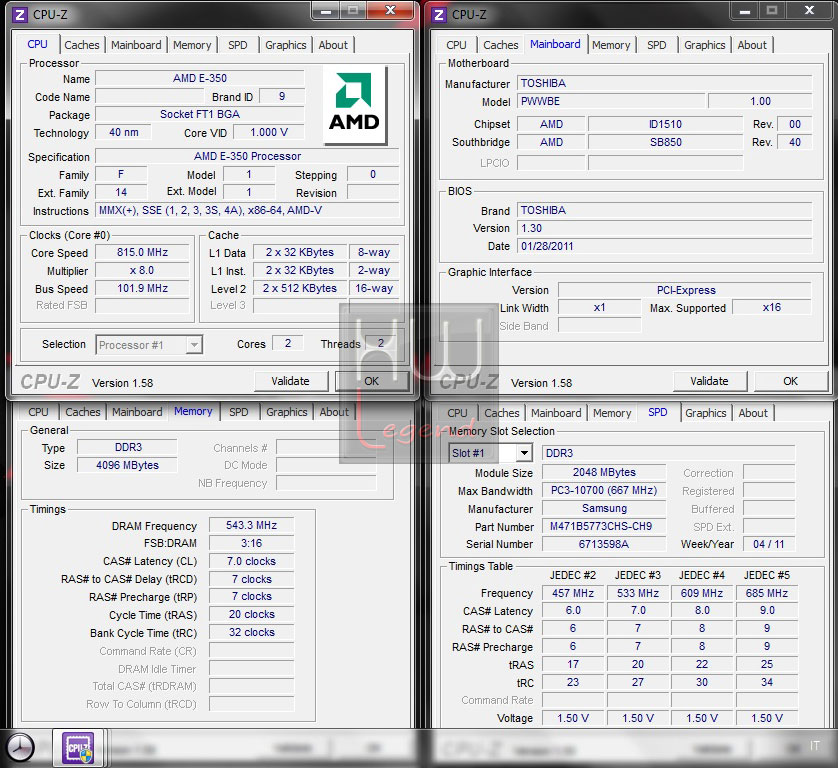The height and width of the screenshot is (768, 838).
Task: Click the IT language indicator in taskbar
Action: coord(814,746)
